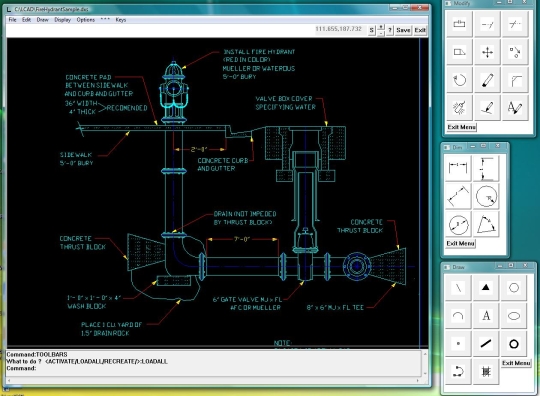Select the horizontal dimension tool
540x396 pixels.
(x=458, y=168)
